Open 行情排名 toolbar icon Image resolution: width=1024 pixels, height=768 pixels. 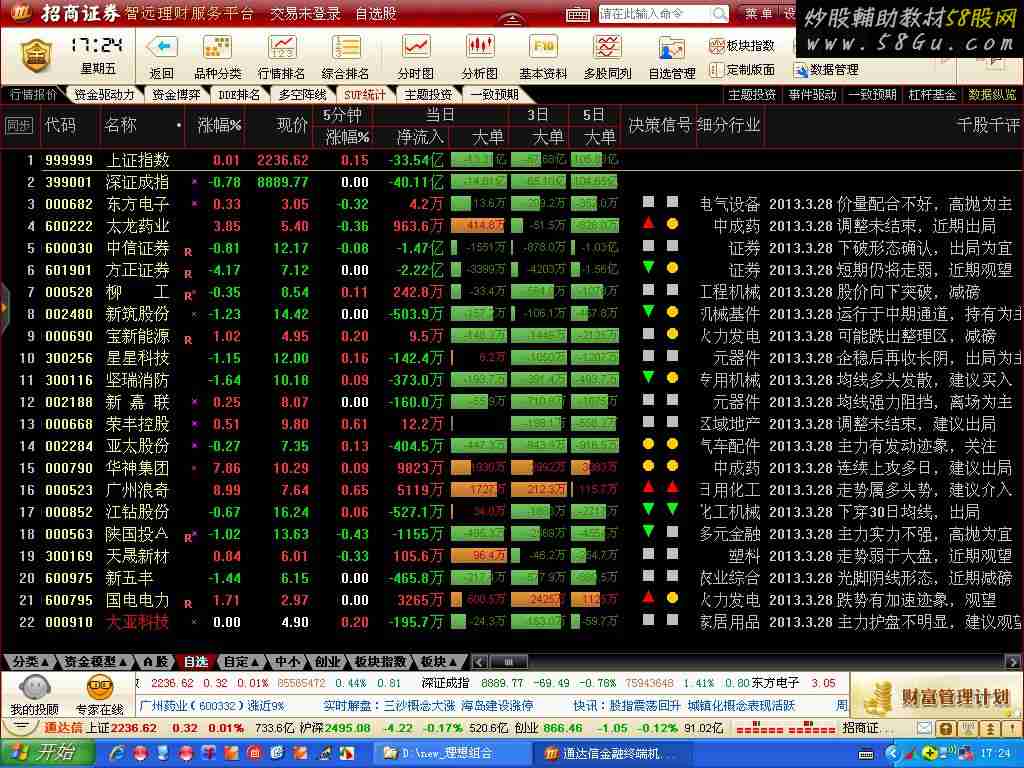point(281,47)
